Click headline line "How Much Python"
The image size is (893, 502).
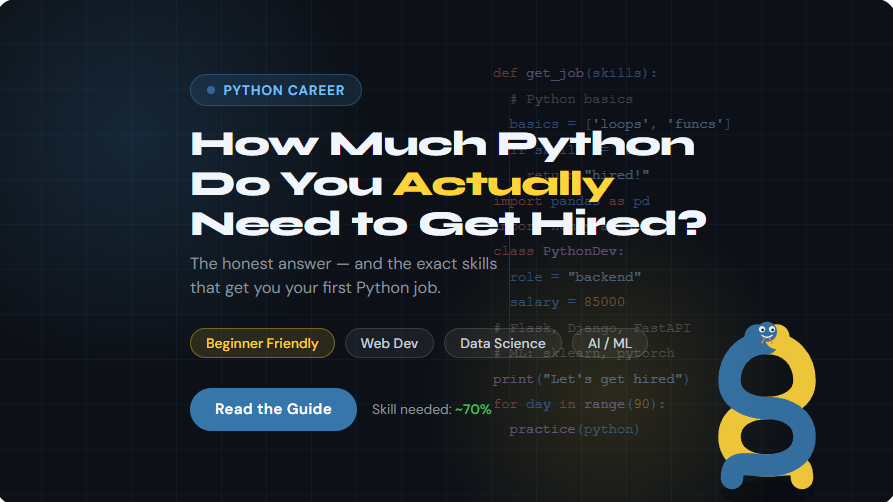point(443,144)
